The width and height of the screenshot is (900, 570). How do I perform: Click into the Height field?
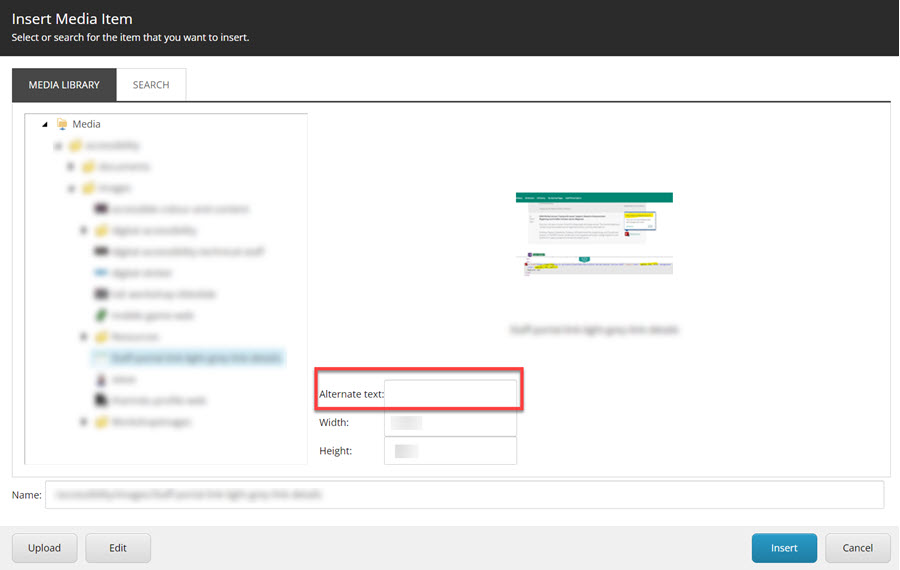[450, 451]
